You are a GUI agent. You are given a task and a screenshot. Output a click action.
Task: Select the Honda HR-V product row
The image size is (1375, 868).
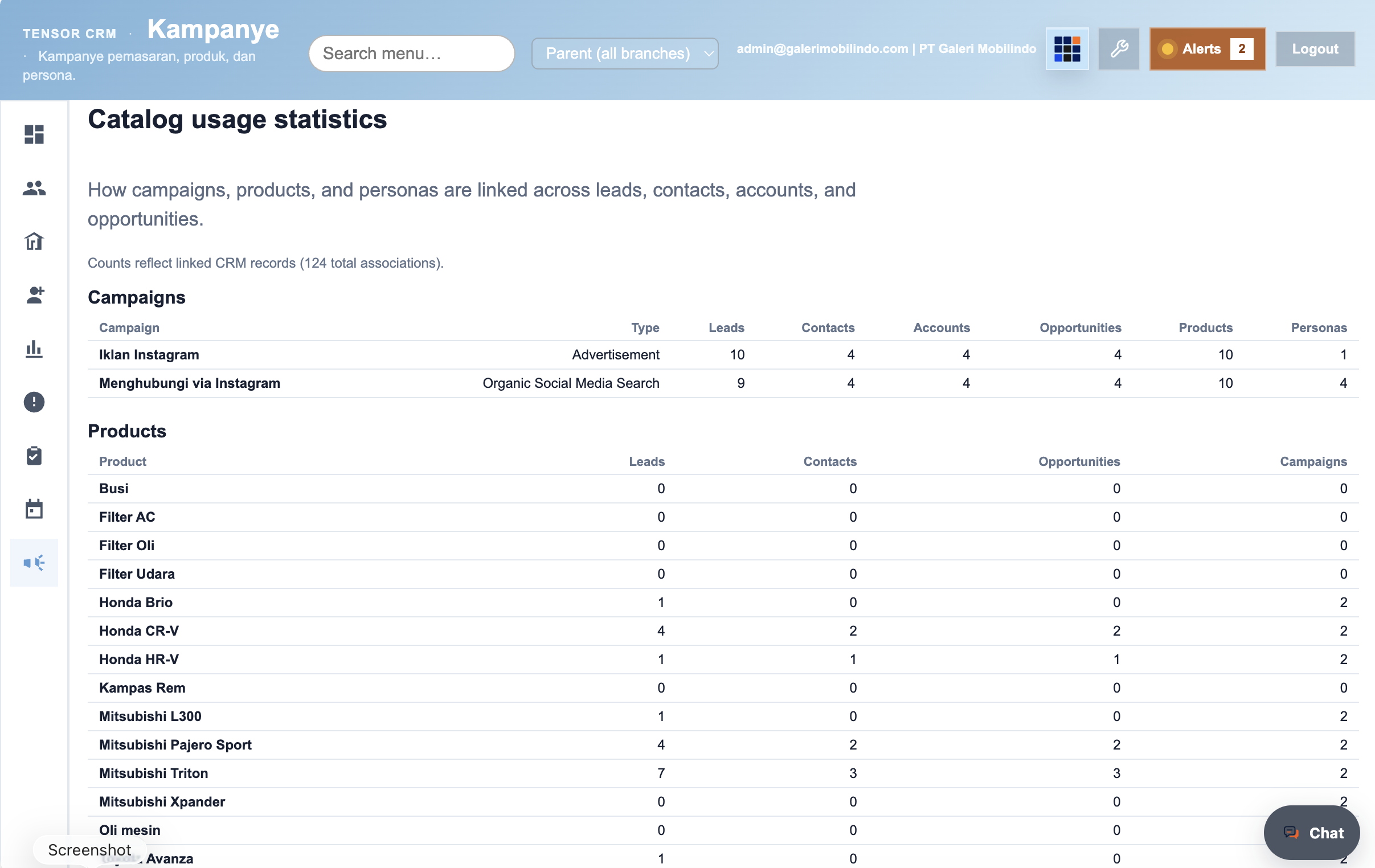pyautogui.click(x=723, y=660)
